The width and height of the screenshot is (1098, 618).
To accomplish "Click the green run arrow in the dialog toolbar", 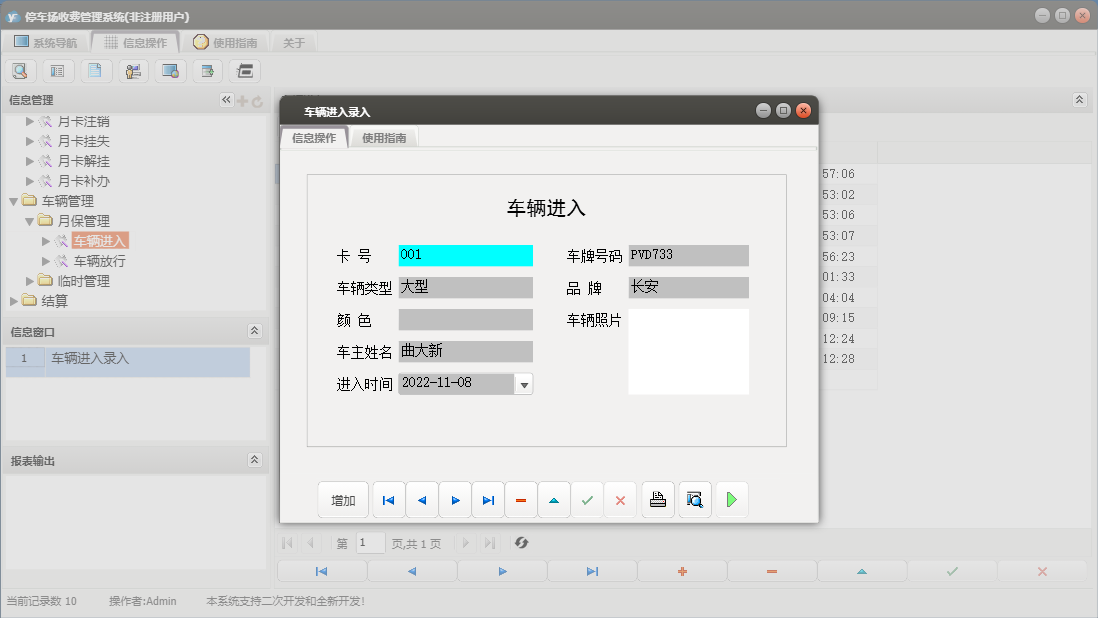I will tap(731, 499).
